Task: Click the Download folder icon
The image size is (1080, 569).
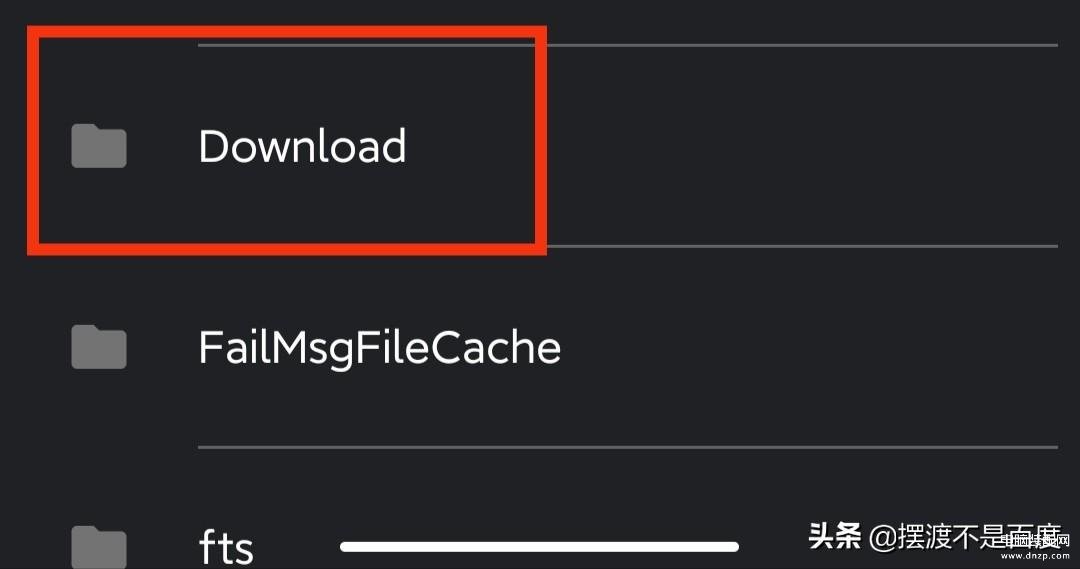Action: click(x=98, y=146)
